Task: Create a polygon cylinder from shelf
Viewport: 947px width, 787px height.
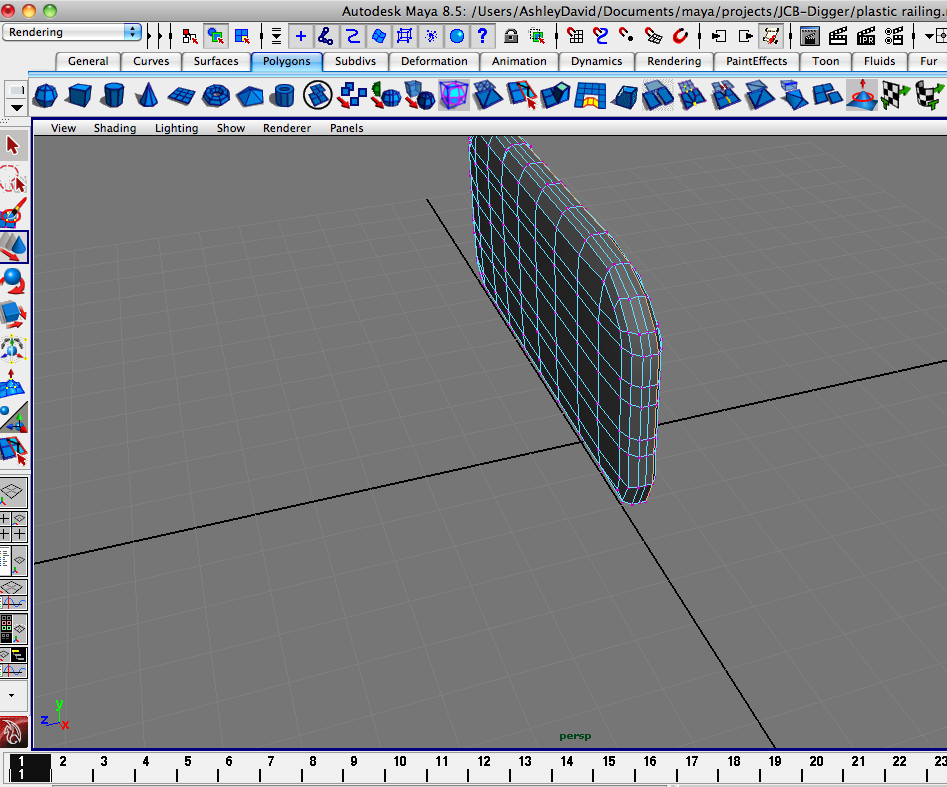Action: click(113, 95)
